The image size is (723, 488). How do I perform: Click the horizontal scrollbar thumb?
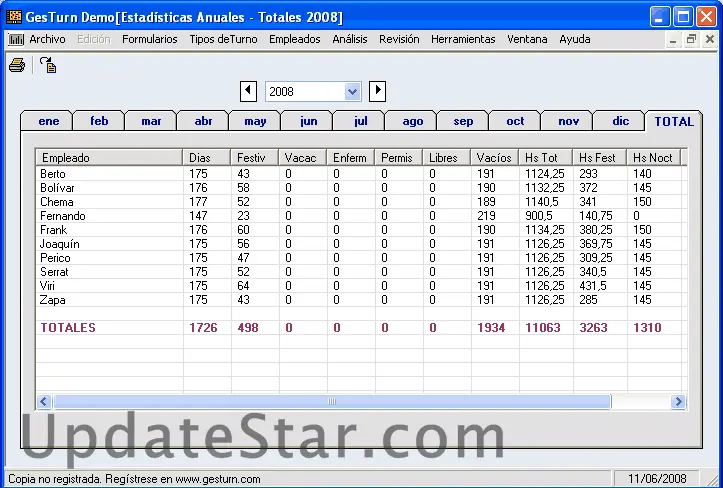point(332,401)
